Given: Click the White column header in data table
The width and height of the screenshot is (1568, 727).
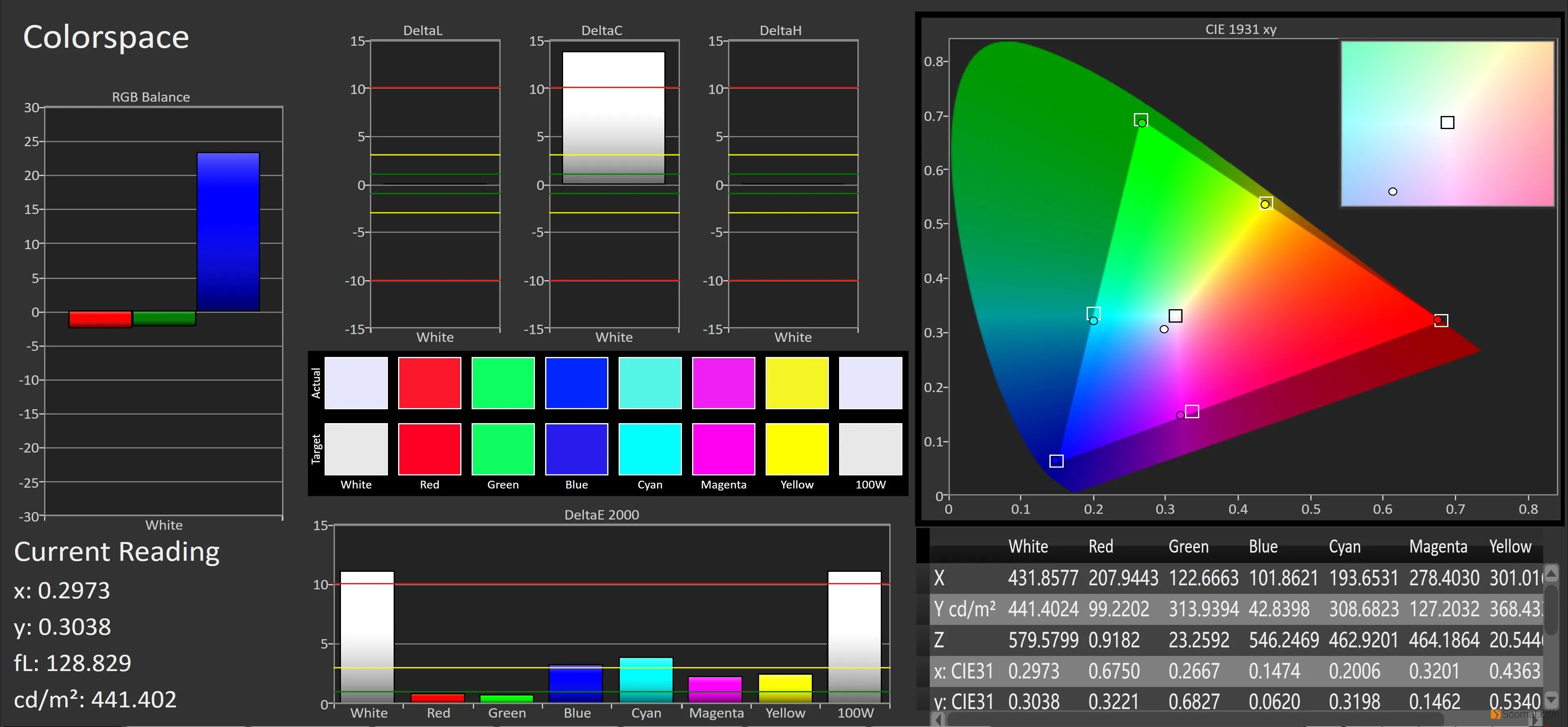Looking at the screenshot, I should pos(1028,547).
